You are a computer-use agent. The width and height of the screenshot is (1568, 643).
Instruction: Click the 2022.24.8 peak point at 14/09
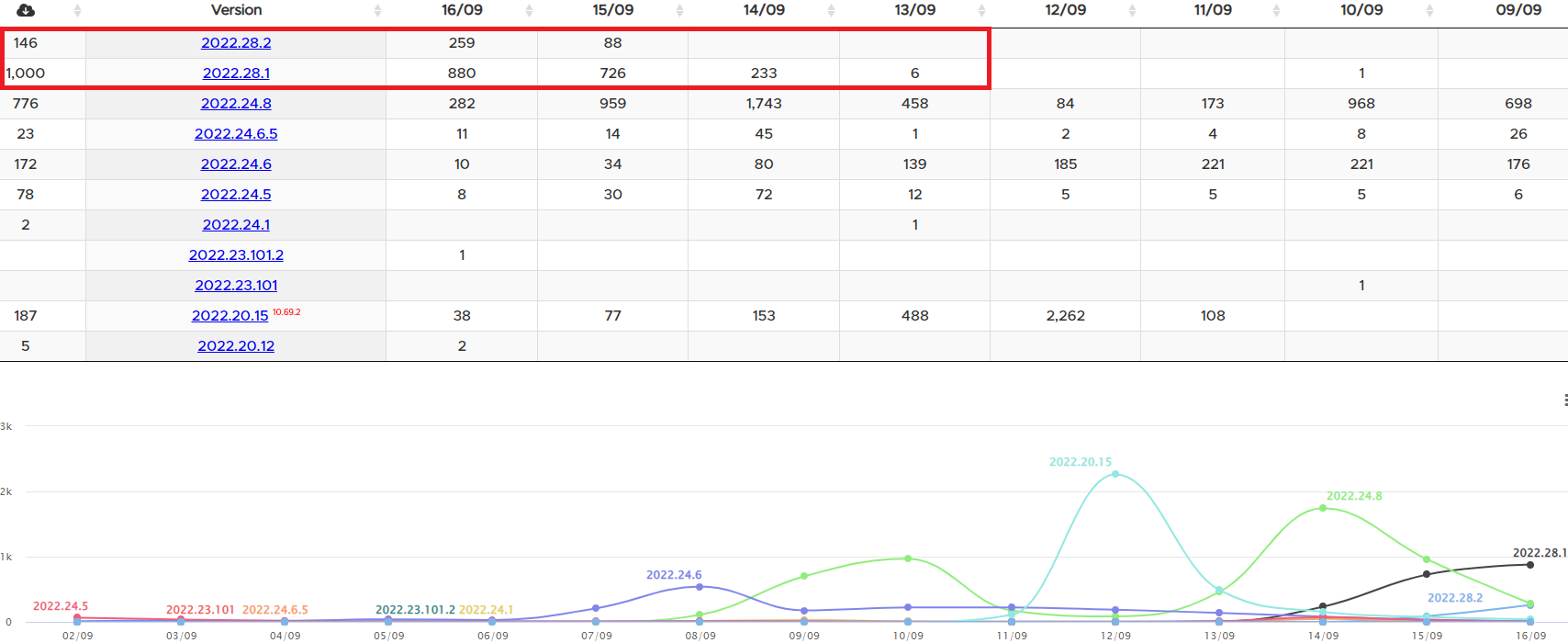click(x=1323, y=508)
